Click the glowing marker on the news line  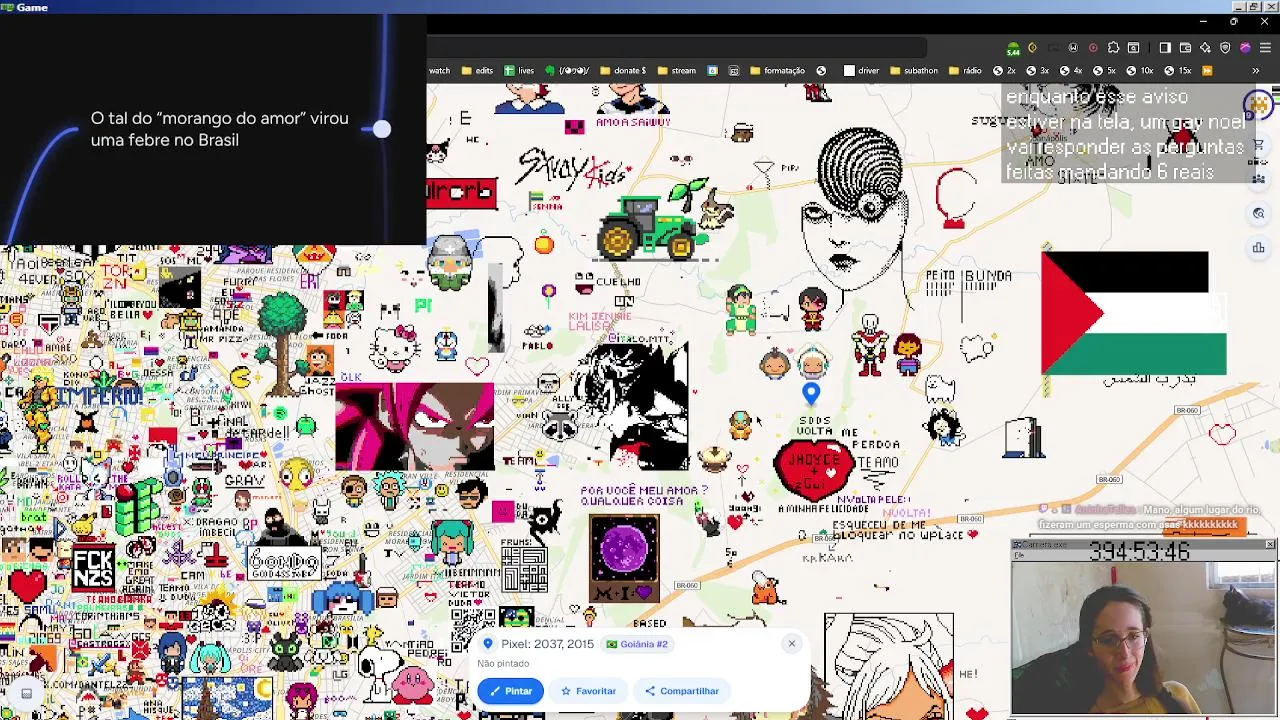[x=382, y=128]
